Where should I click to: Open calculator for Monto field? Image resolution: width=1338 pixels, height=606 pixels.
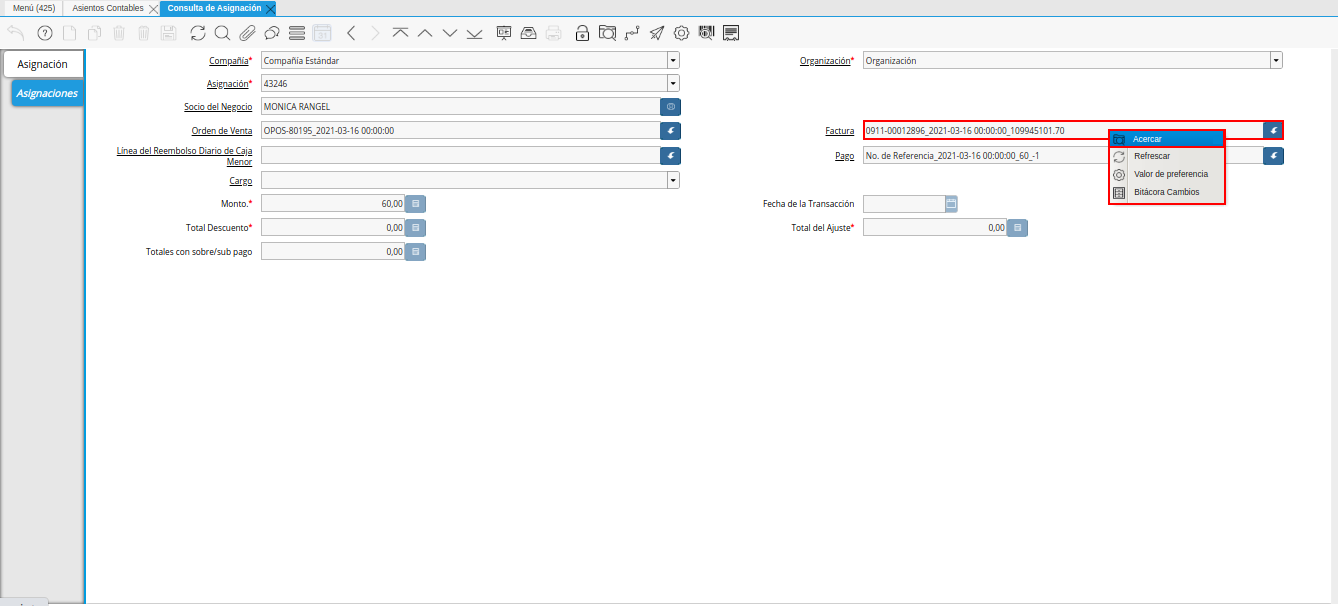click(x=417, y=204)
